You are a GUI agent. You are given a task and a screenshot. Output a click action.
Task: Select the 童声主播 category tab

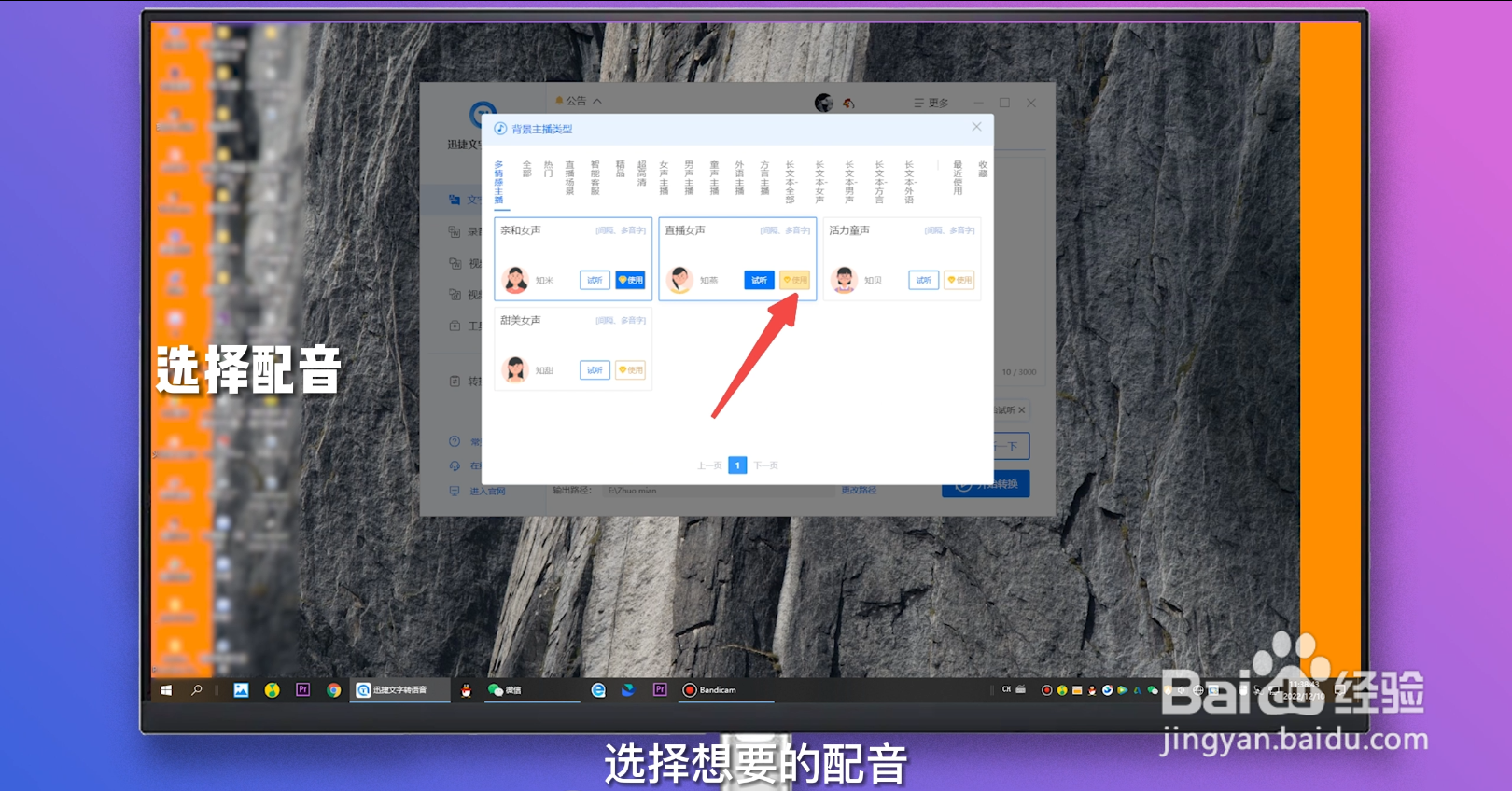(x=714, y=177)
